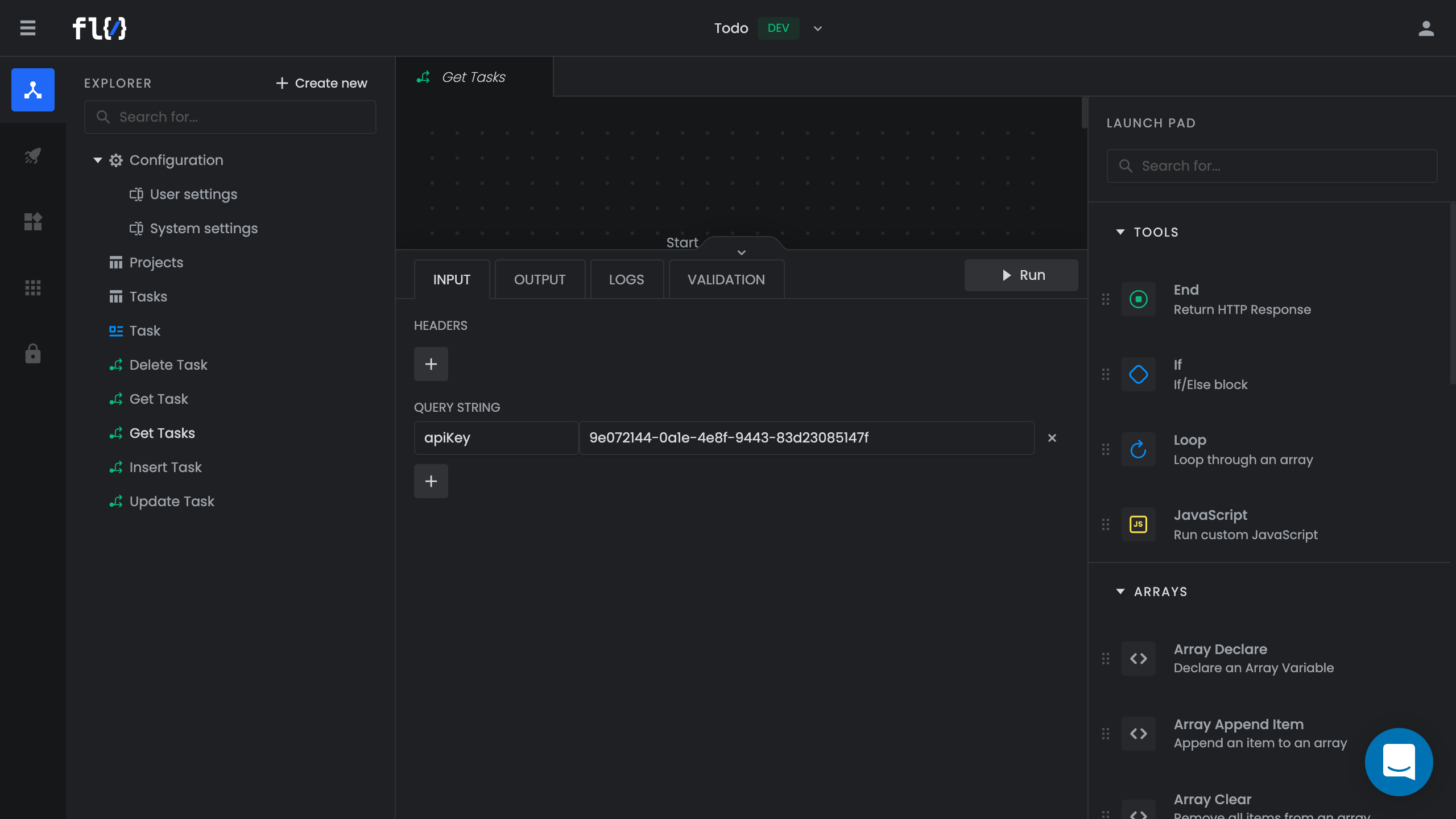Edit the apiKey value field

(806, 438)
